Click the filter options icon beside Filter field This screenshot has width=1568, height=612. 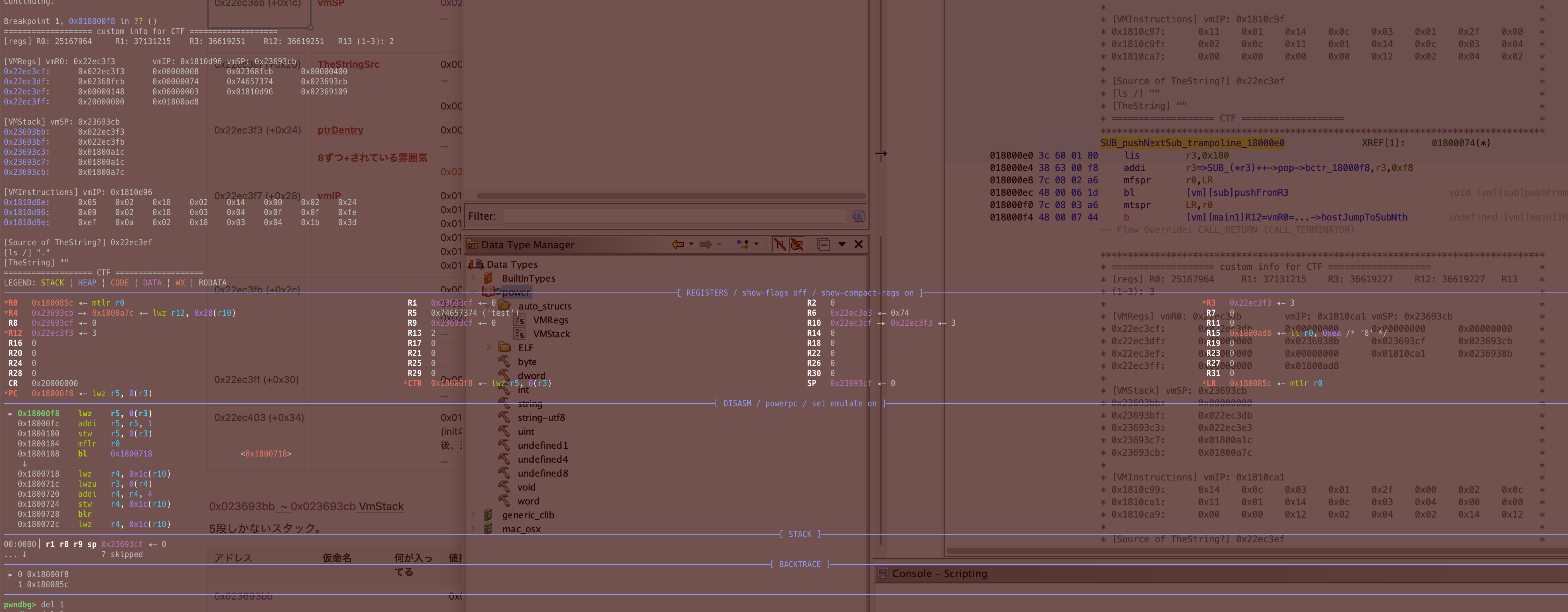point(858,216)
